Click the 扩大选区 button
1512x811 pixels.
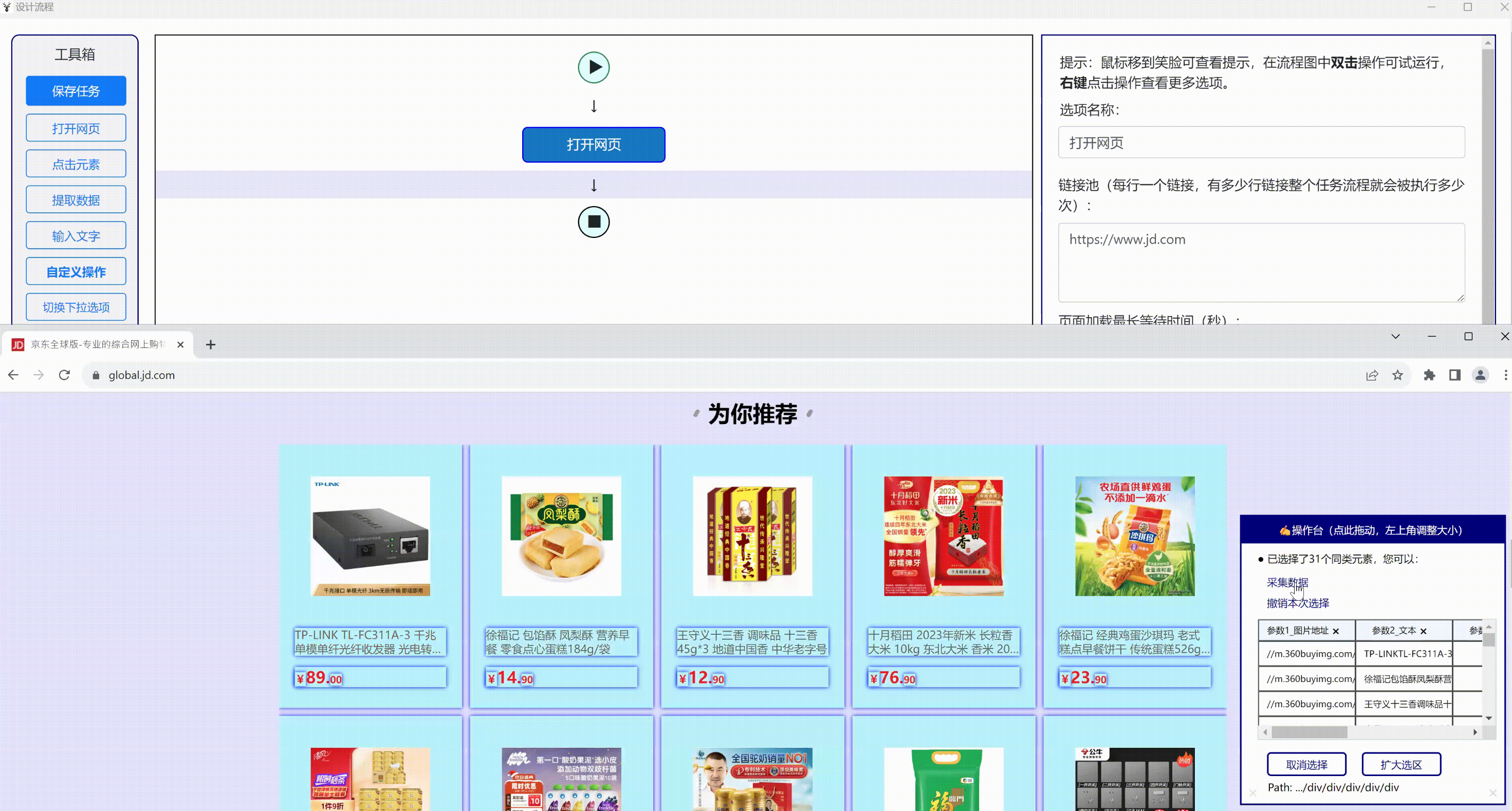(x=1401, y=764)
